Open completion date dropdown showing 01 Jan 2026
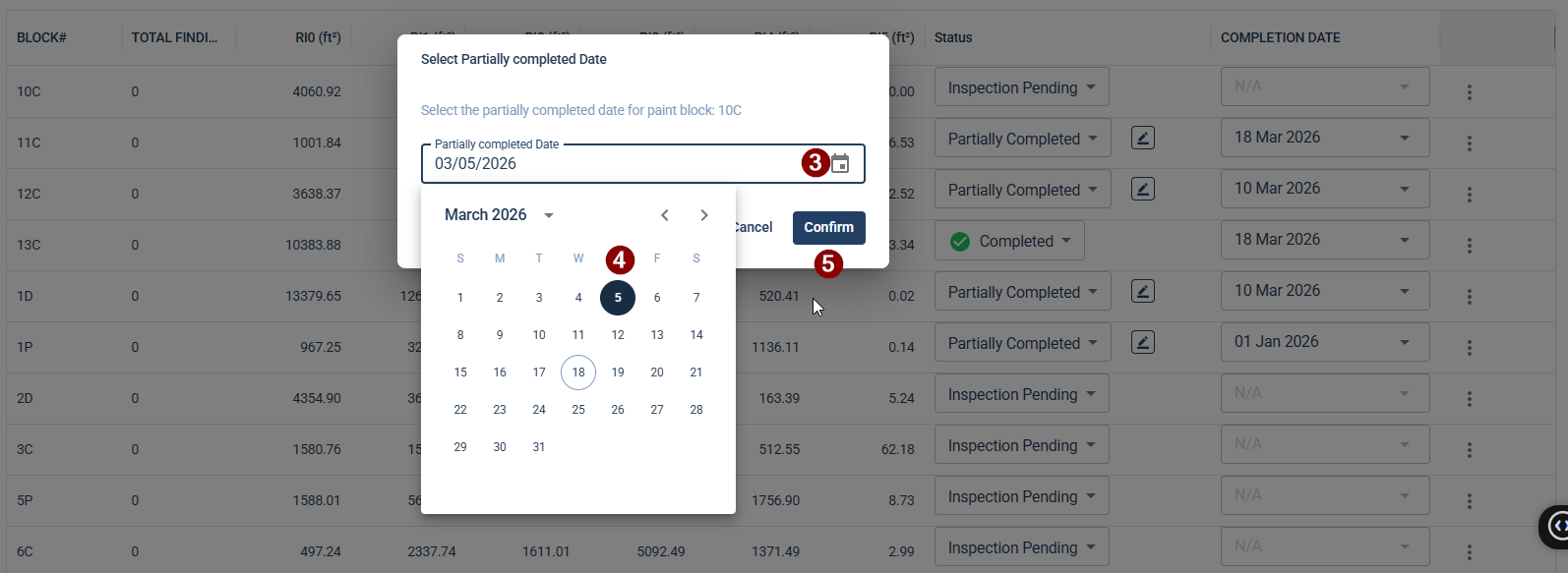This screenshot has width=1568, height=573. tap(1324, 342)
